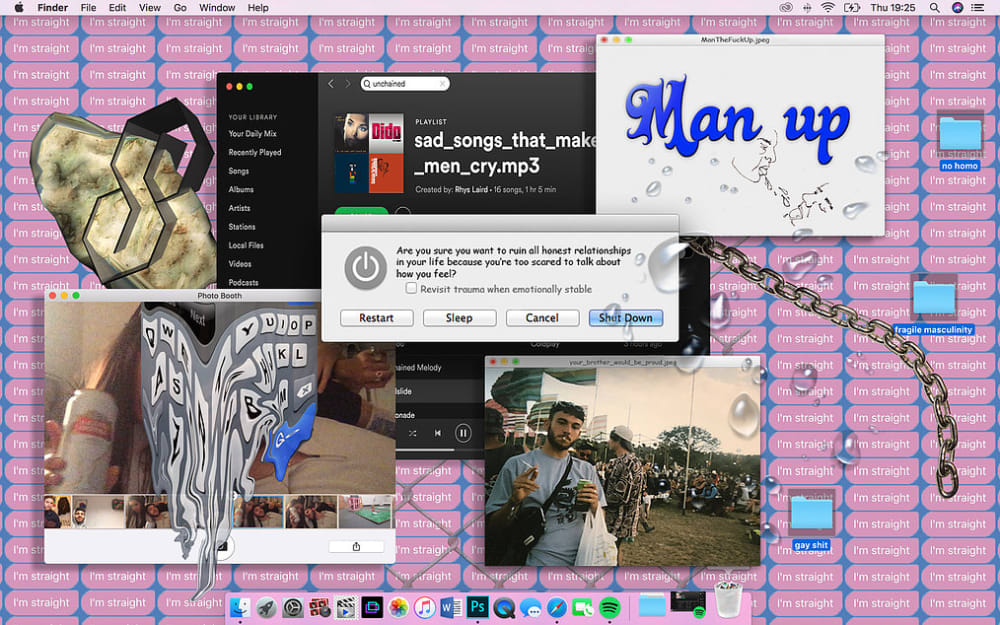Check the battery charging icon
1000x625 pixels.
(x=852, y=8)
